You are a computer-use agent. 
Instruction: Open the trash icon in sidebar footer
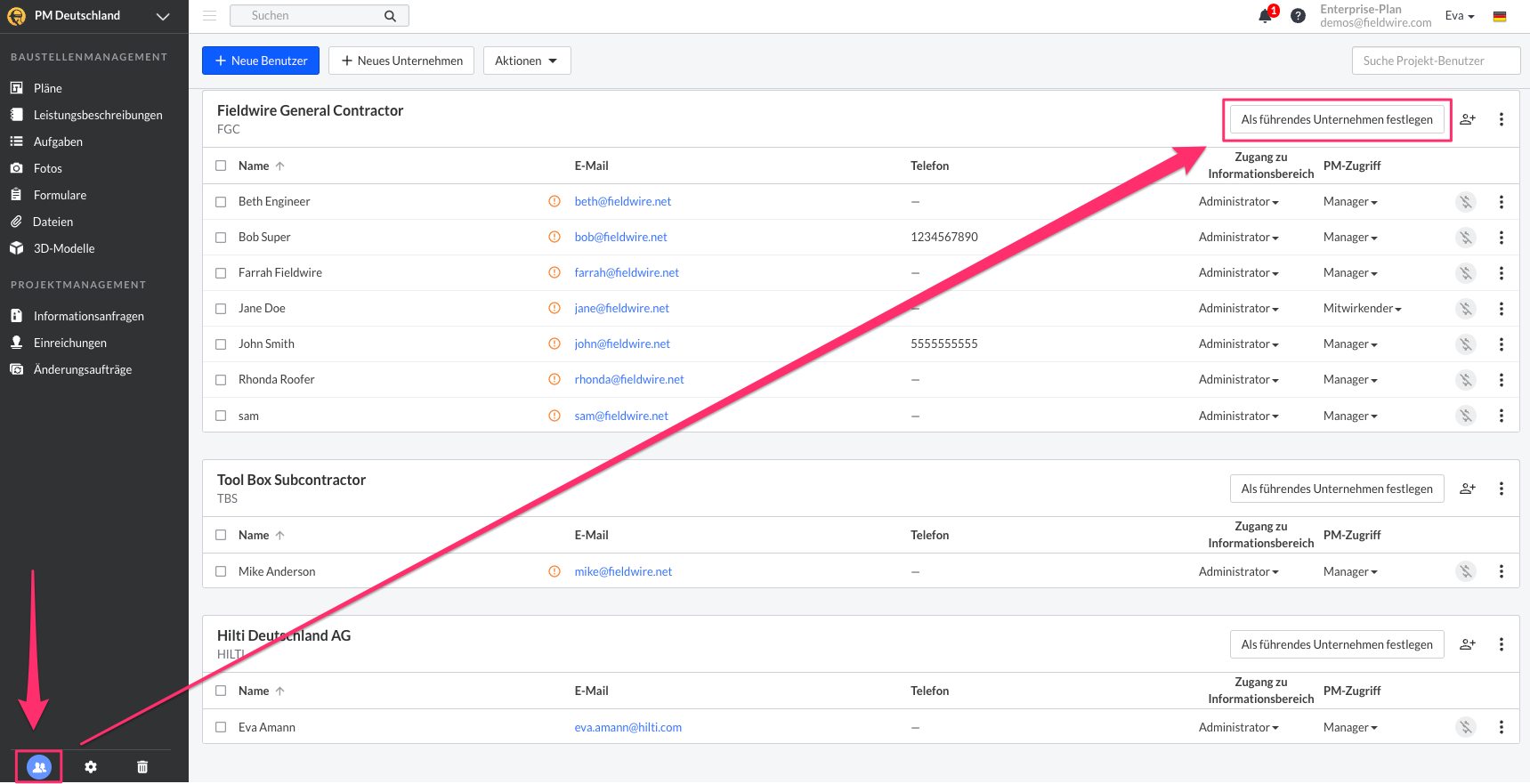(x=142, y=767)
